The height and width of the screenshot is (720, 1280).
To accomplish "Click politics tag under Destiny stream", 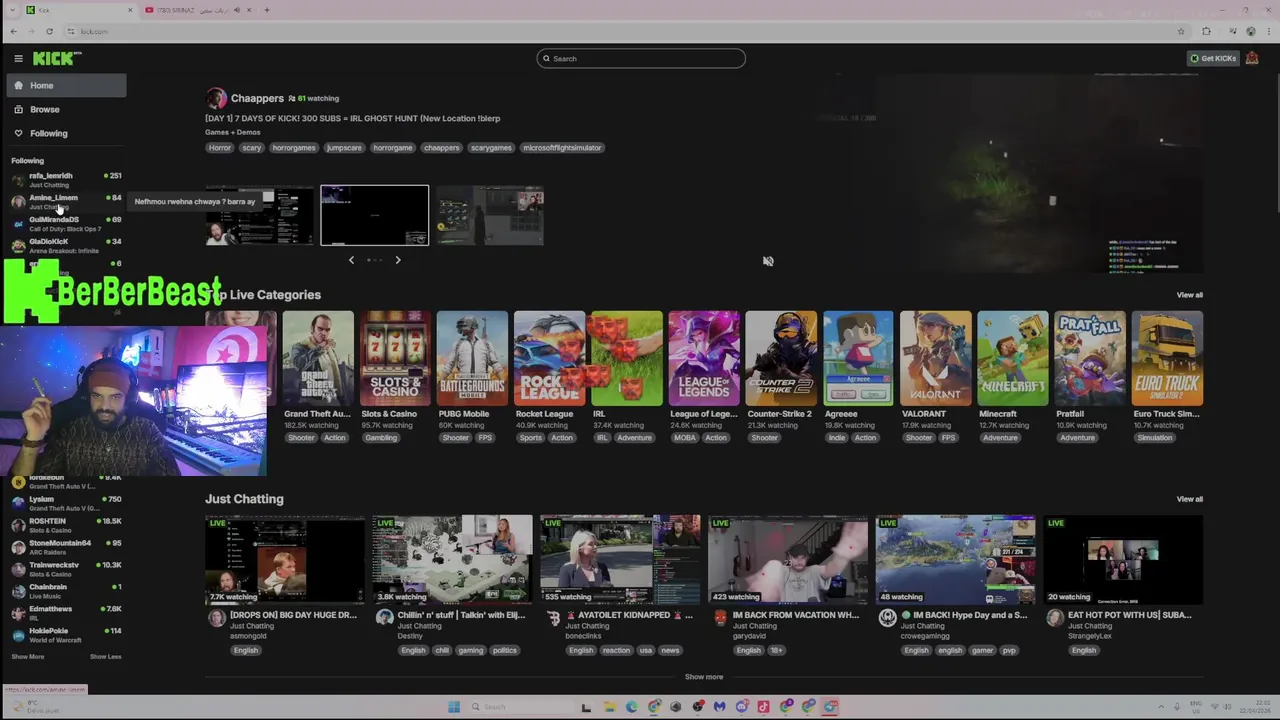I will (505, 651).
